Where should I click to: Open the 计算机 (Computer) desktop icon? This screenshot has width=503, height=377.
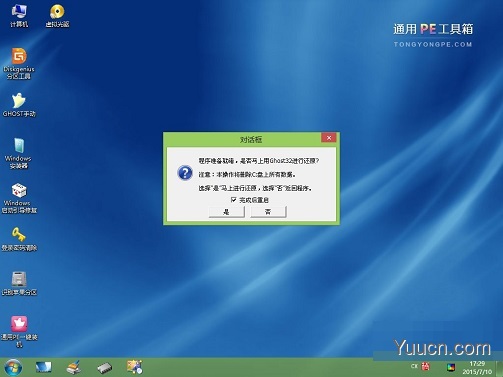(19, 16)
